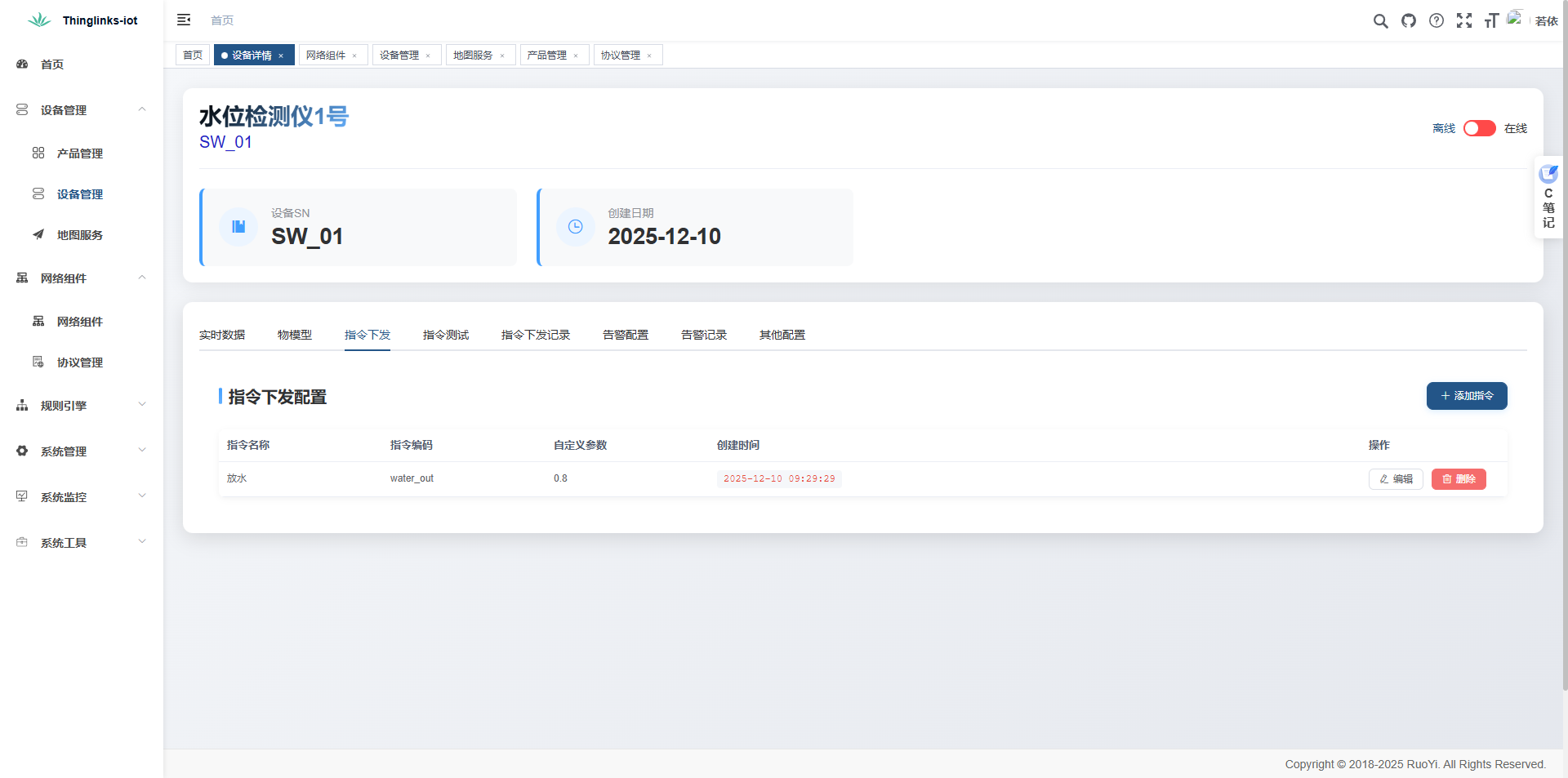This screenshot has height=778, width=1568.
Task: Switch to the 告警配置 tab
Action: click(x=625, y=335)
